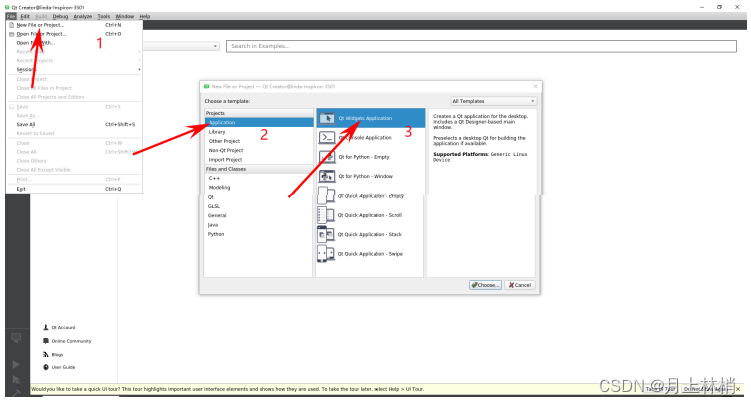Click the Build hammer icon in left sidebar
This screenshot has width=751, height=404.
(16, 393)
